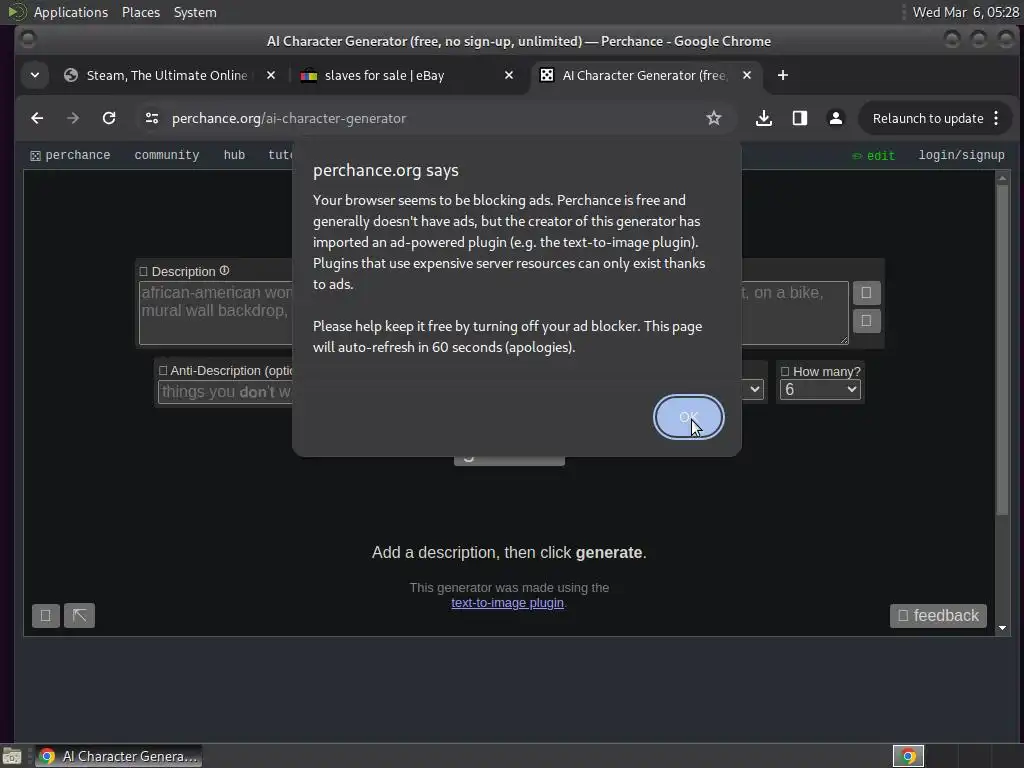The width and height of the screenshot is (1024, 768).
Task: Click the Anti-Description input field
Action: (225, 392)
